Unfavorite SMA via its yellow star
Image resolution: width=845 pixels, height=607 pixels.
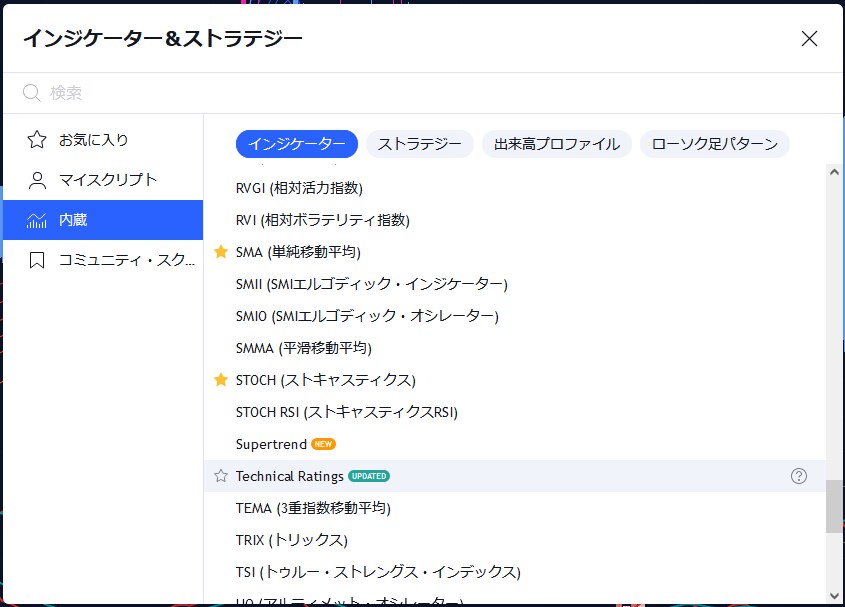221,251
